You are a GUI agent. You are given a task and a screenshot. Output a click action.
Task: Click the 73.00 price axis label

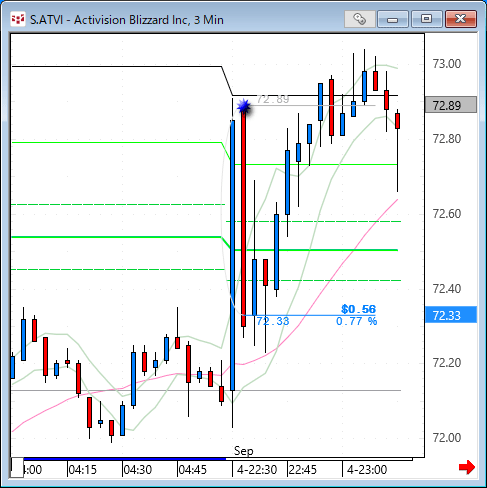[447, 63]
